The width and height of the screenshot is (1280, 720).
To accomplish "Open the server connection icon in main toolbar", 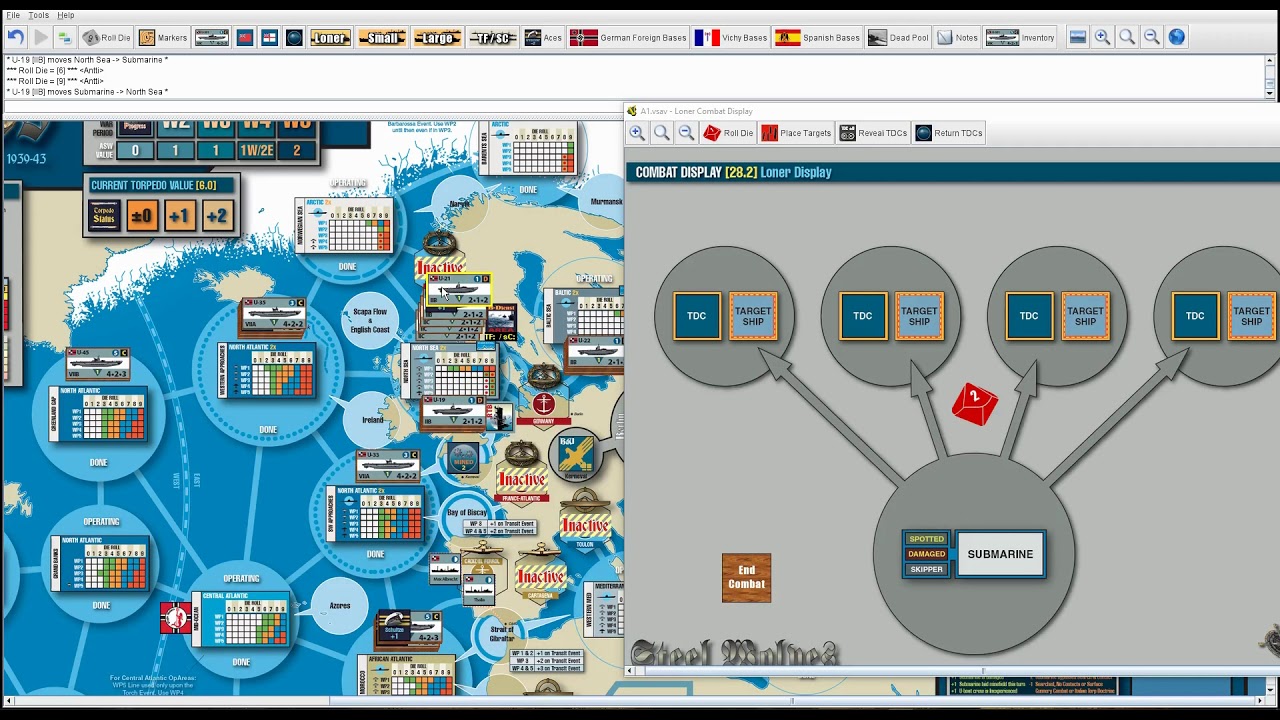I will coord(64,38).
